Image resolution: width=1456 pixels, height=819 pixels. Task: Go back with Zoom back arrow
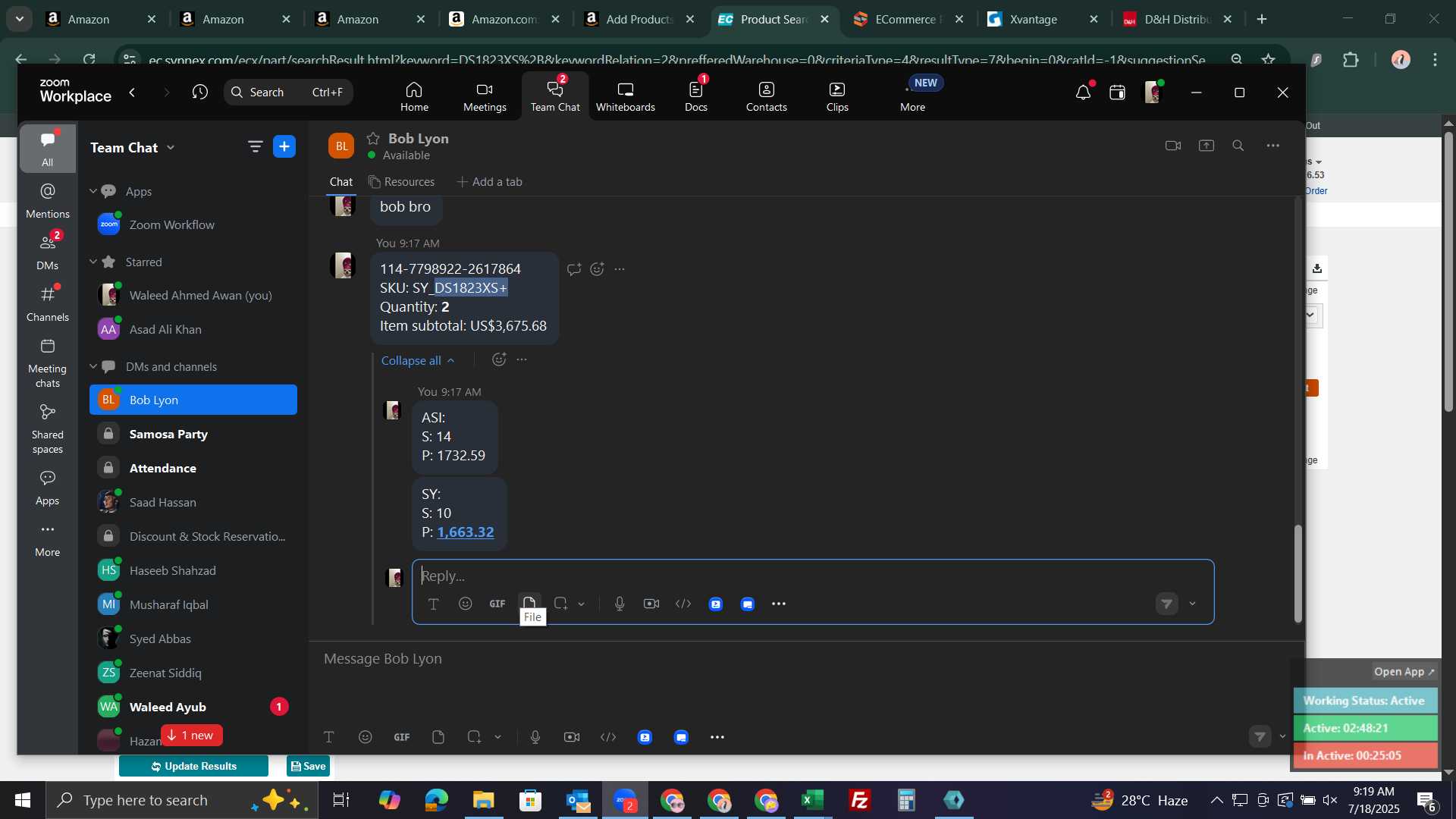pos(133,92)
